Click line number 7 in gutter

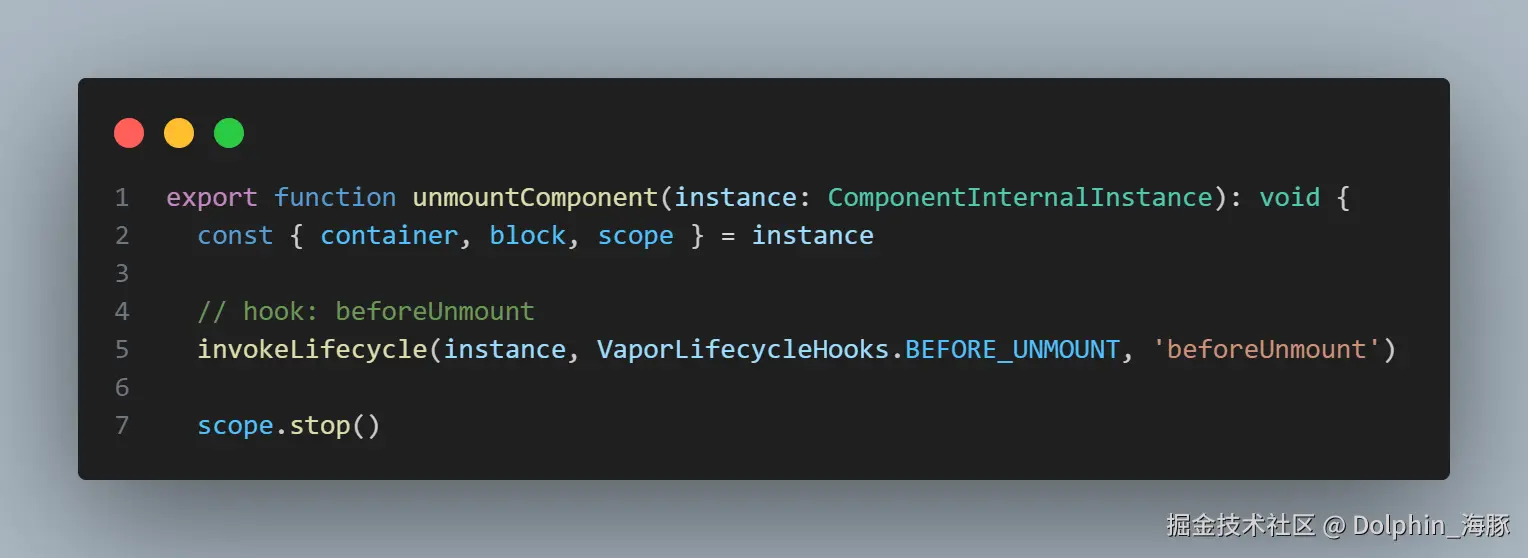(x=121, y=426)
